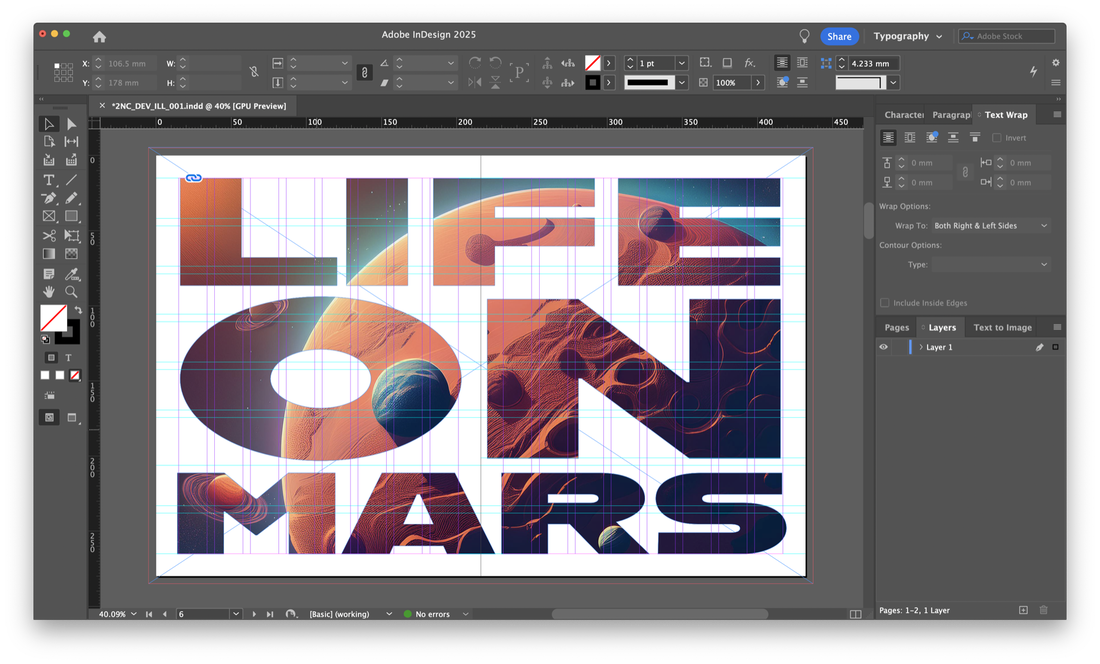1100x664 pixels.
Task: Toggle Jump Object wrap in panel
Action: click(x=953, y=138)
